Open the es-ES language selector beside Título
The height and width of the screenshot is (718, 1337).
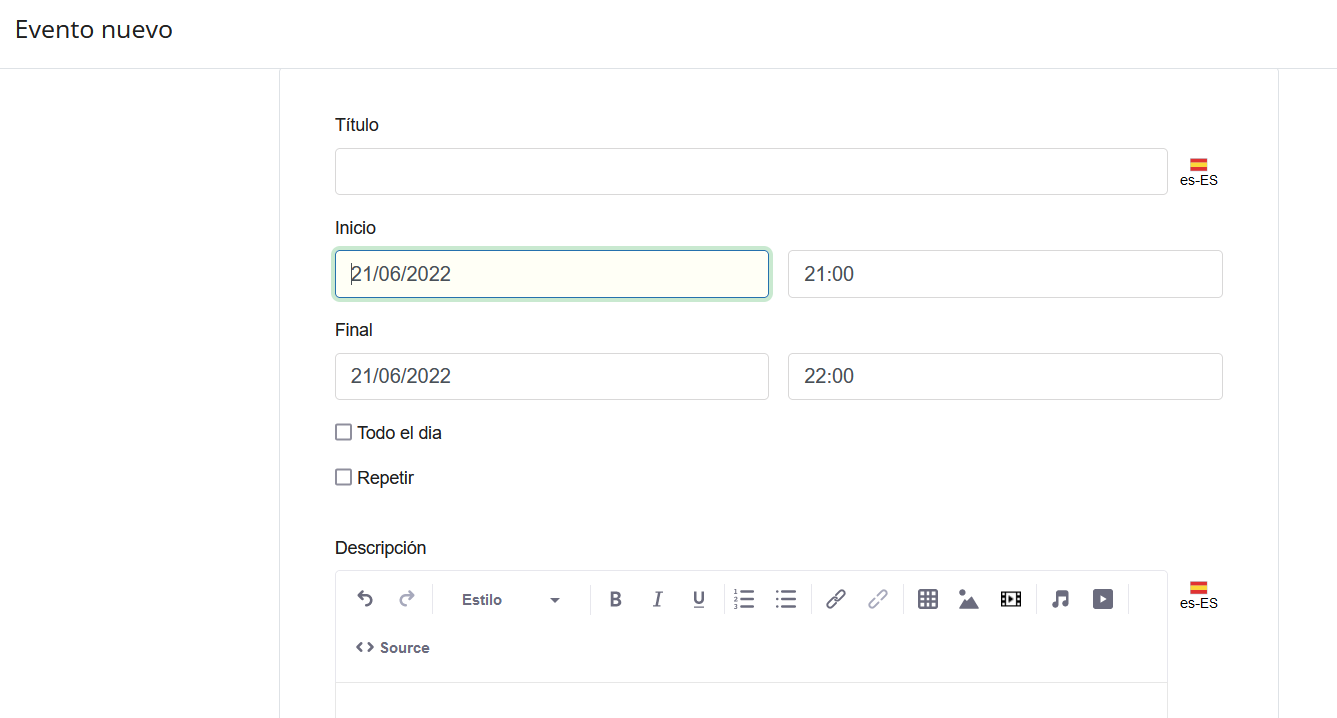coord(1198,172)
